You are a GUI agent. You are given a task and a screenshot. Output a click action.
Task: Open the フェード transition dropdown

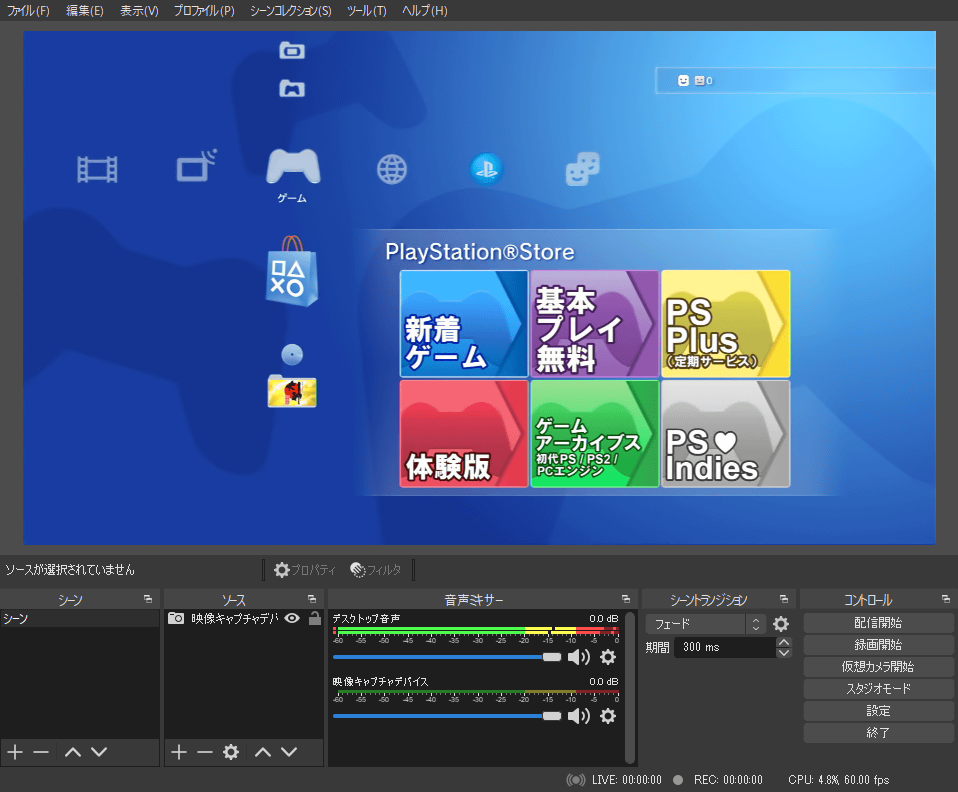click(x=704, y=624)
